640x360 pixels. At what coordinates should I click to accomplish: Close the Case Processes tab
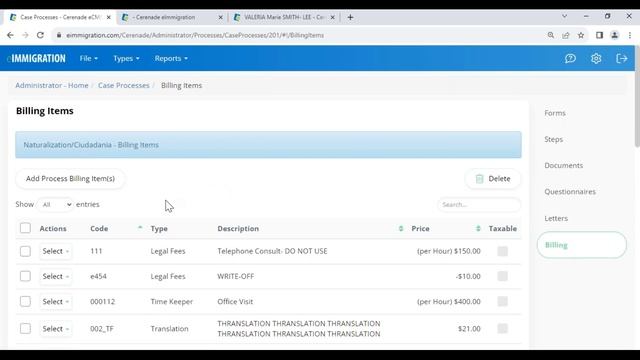[109, 17]
